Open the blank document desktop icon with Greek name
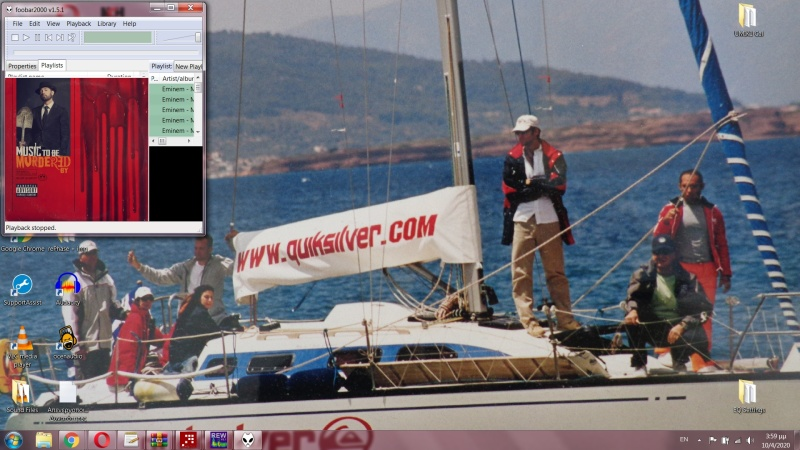800x450 pixels. (67, 401)
